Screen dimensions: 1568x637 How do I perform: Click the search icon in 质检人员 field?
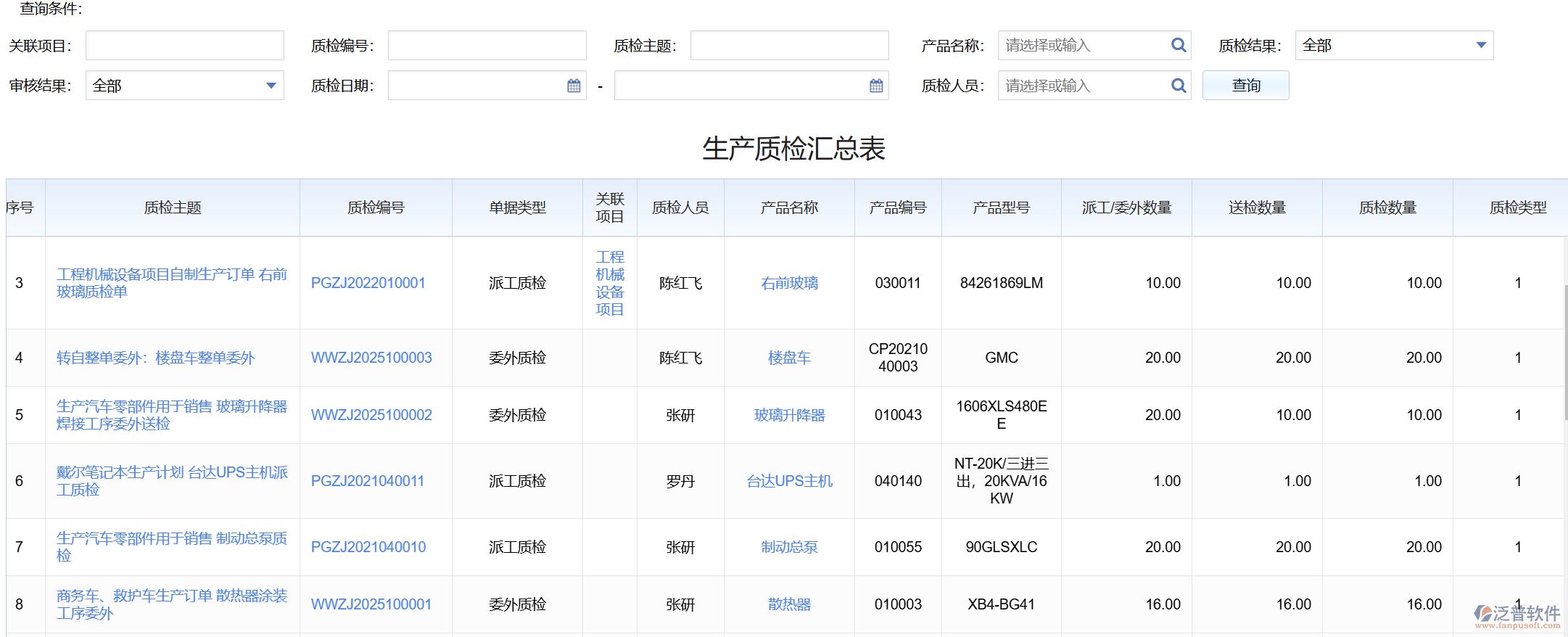pos(1179,86)
